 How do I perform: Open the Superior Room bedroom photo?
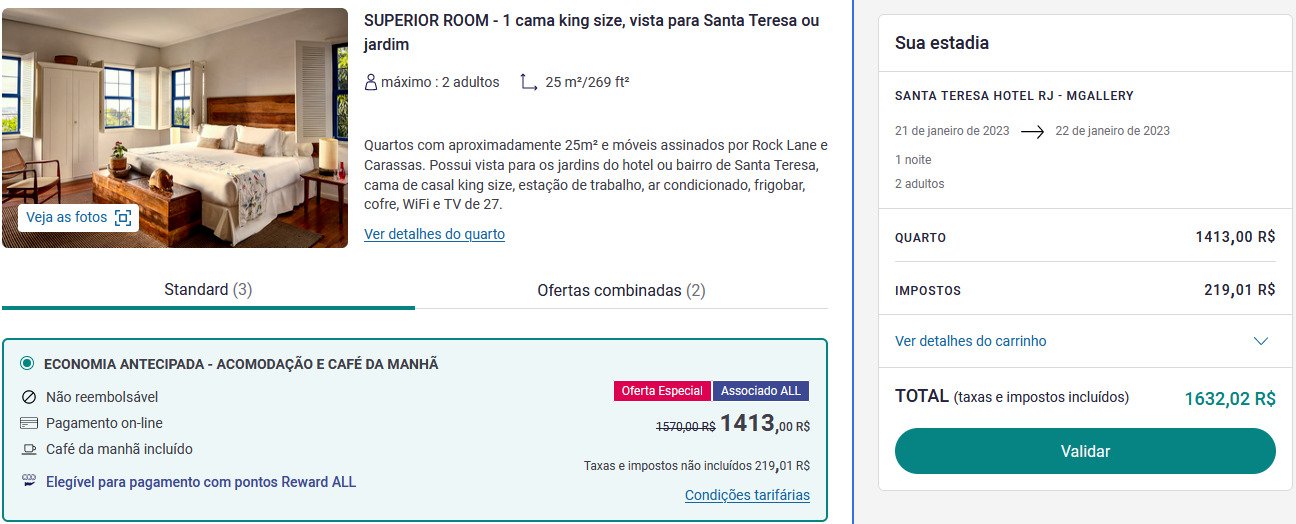175,128
